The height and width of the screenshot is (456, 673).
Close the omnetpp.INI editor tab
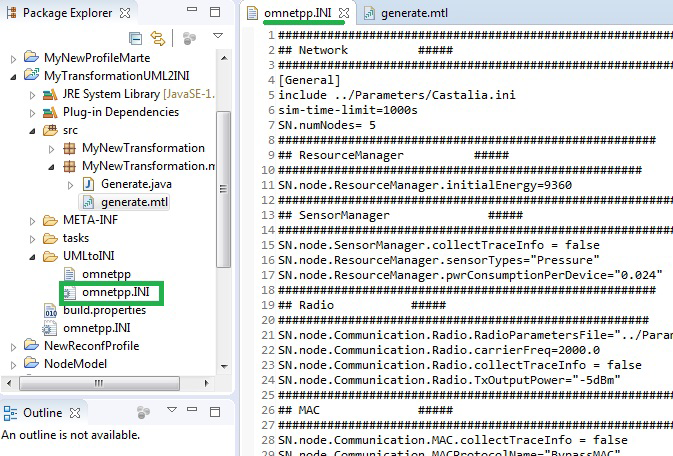point(344,13)
